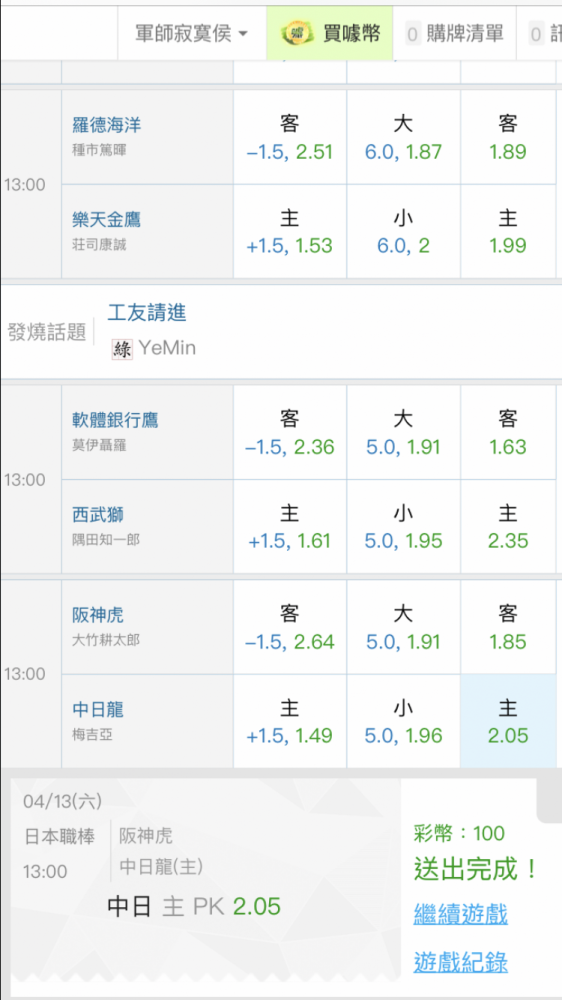Open the 西武獅 team link
This screenshot has width=562, height=1000.
pyautogui.click(x=98, y=514)
